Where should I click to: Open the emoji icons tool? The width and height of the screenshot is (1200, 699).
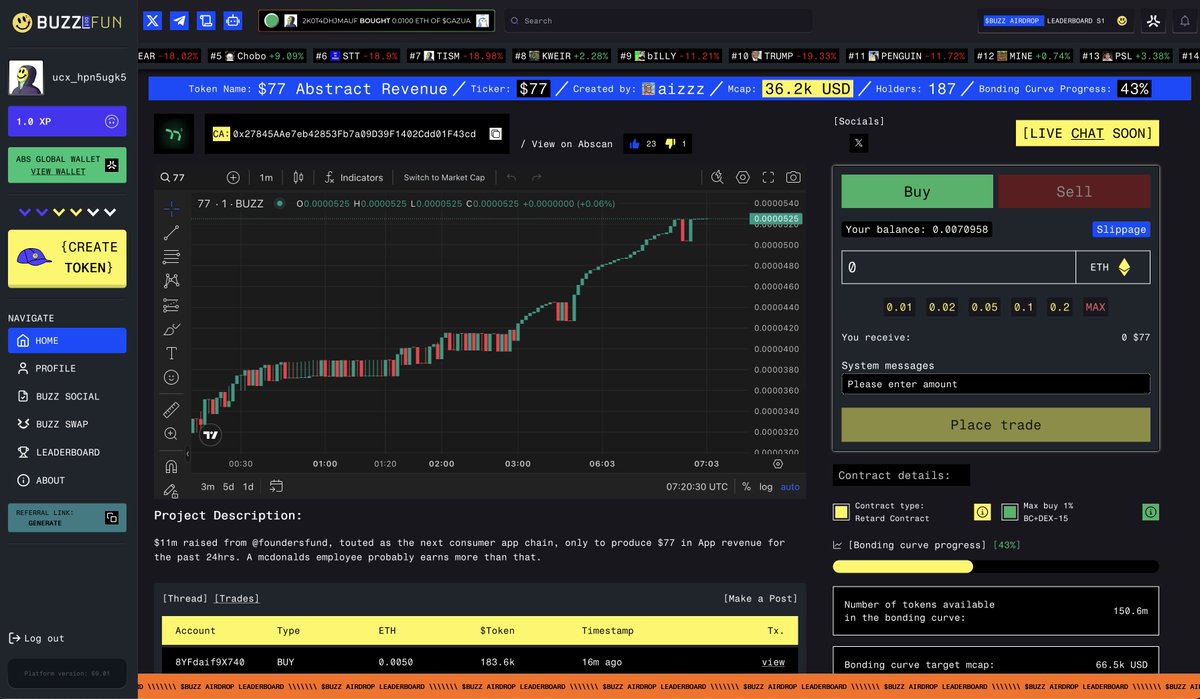click(171, 377)
